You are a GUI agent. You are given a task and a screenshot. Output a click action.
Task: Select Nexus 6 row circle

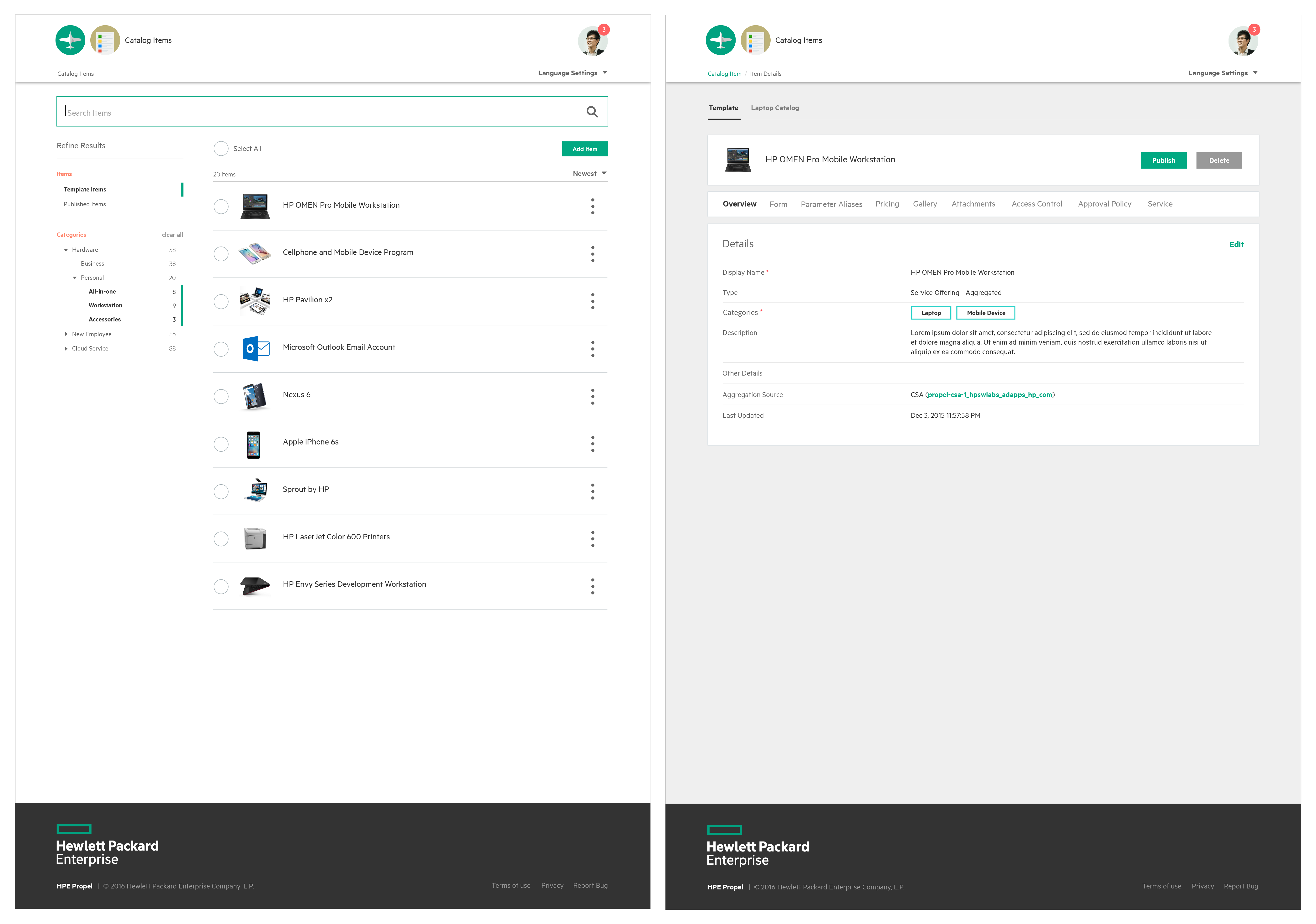(x=221, y=396)
